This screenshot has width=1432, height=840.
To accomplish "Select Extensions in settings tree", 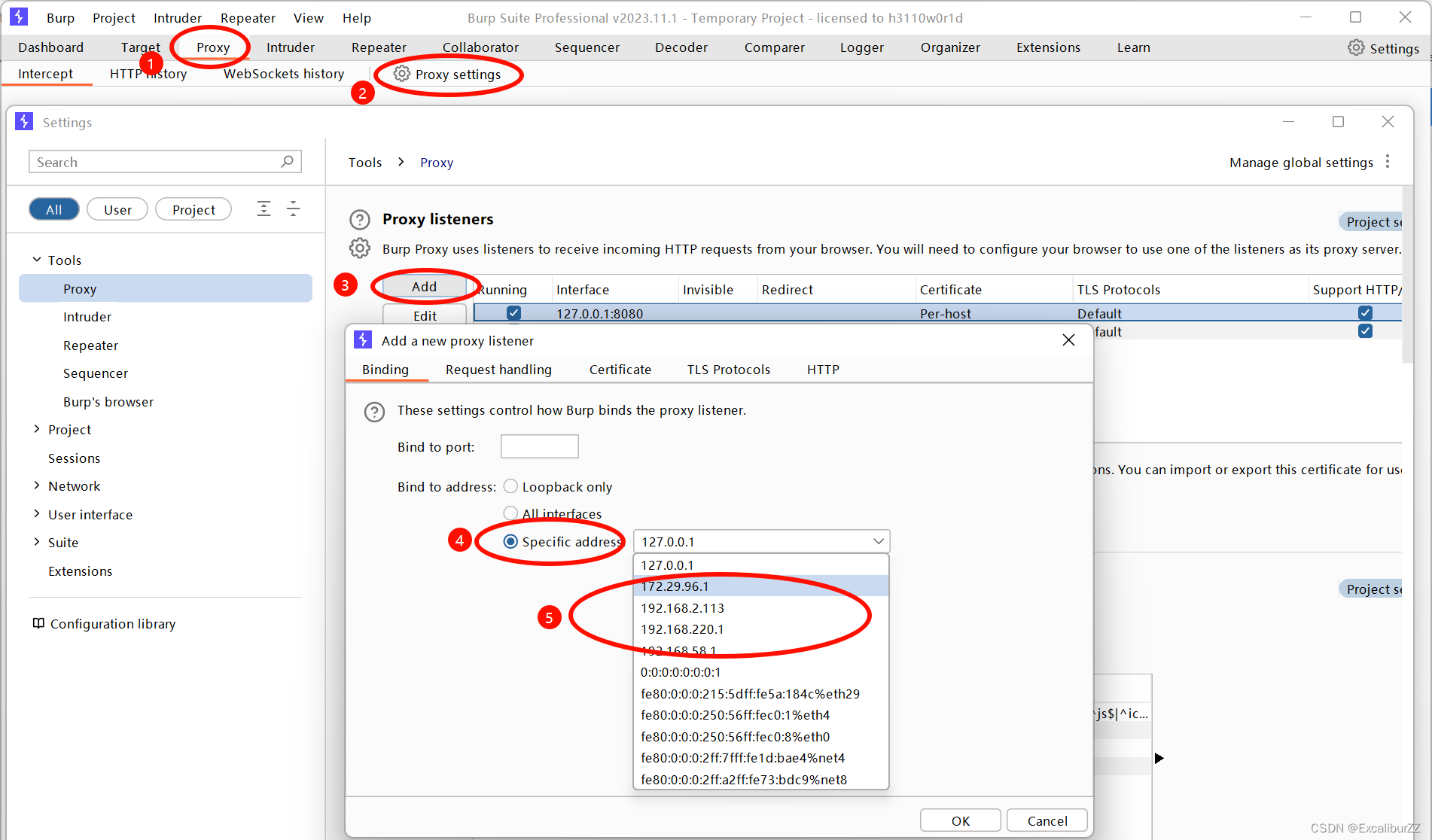I will (80, 571).
